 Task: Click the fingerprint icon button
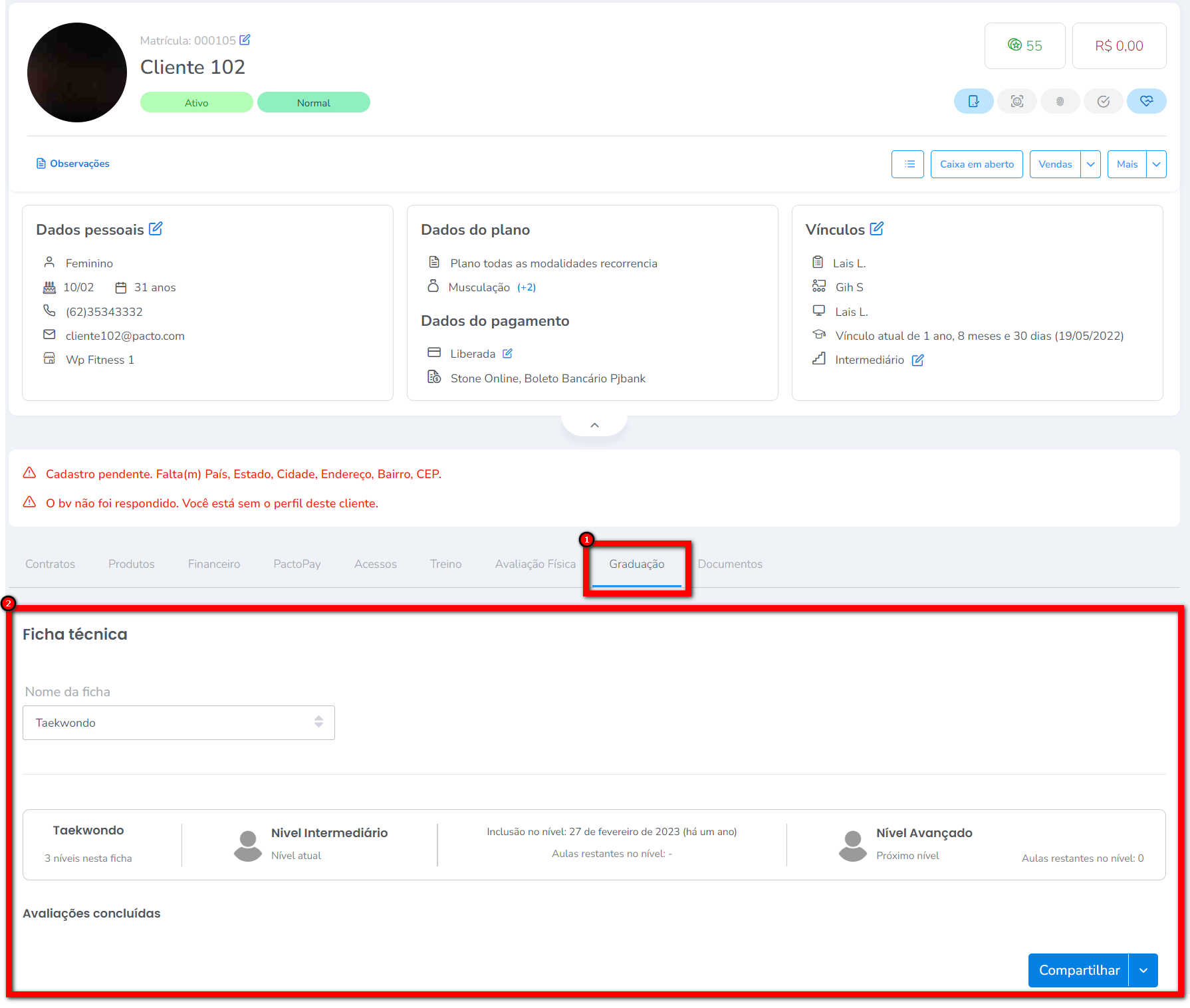click(x=1060, y=101)
